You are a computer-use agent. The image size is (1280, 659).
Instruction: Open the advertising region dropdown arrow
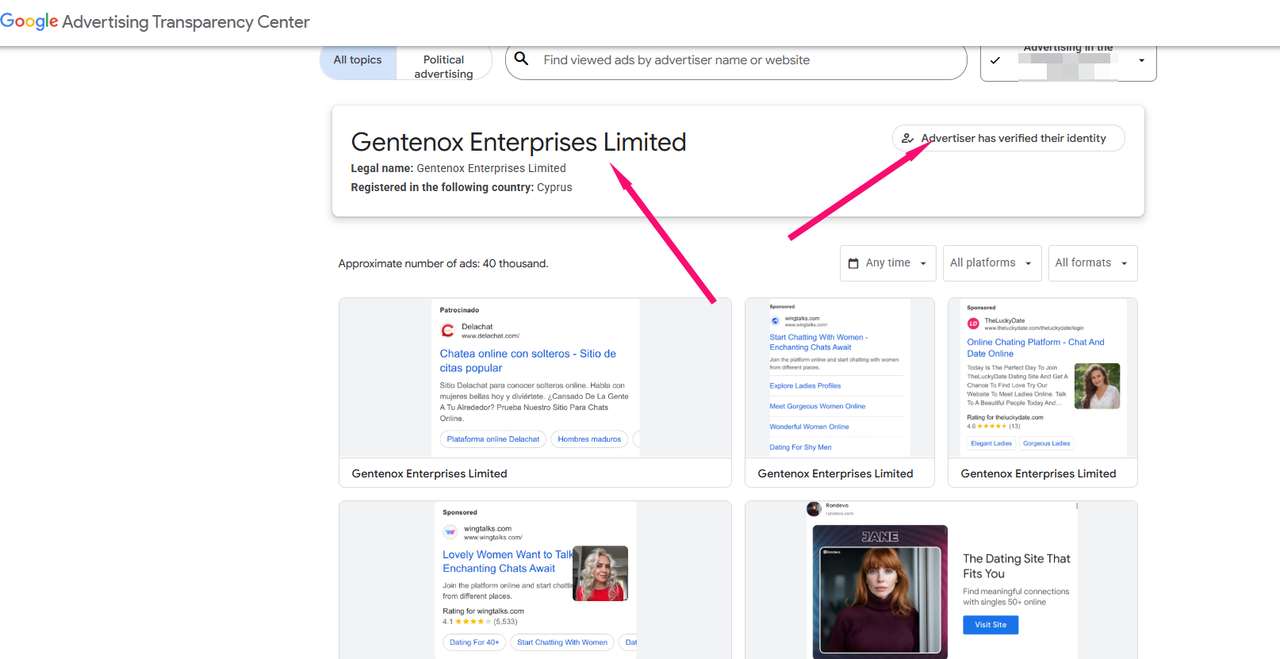(x=1141, y=61)
